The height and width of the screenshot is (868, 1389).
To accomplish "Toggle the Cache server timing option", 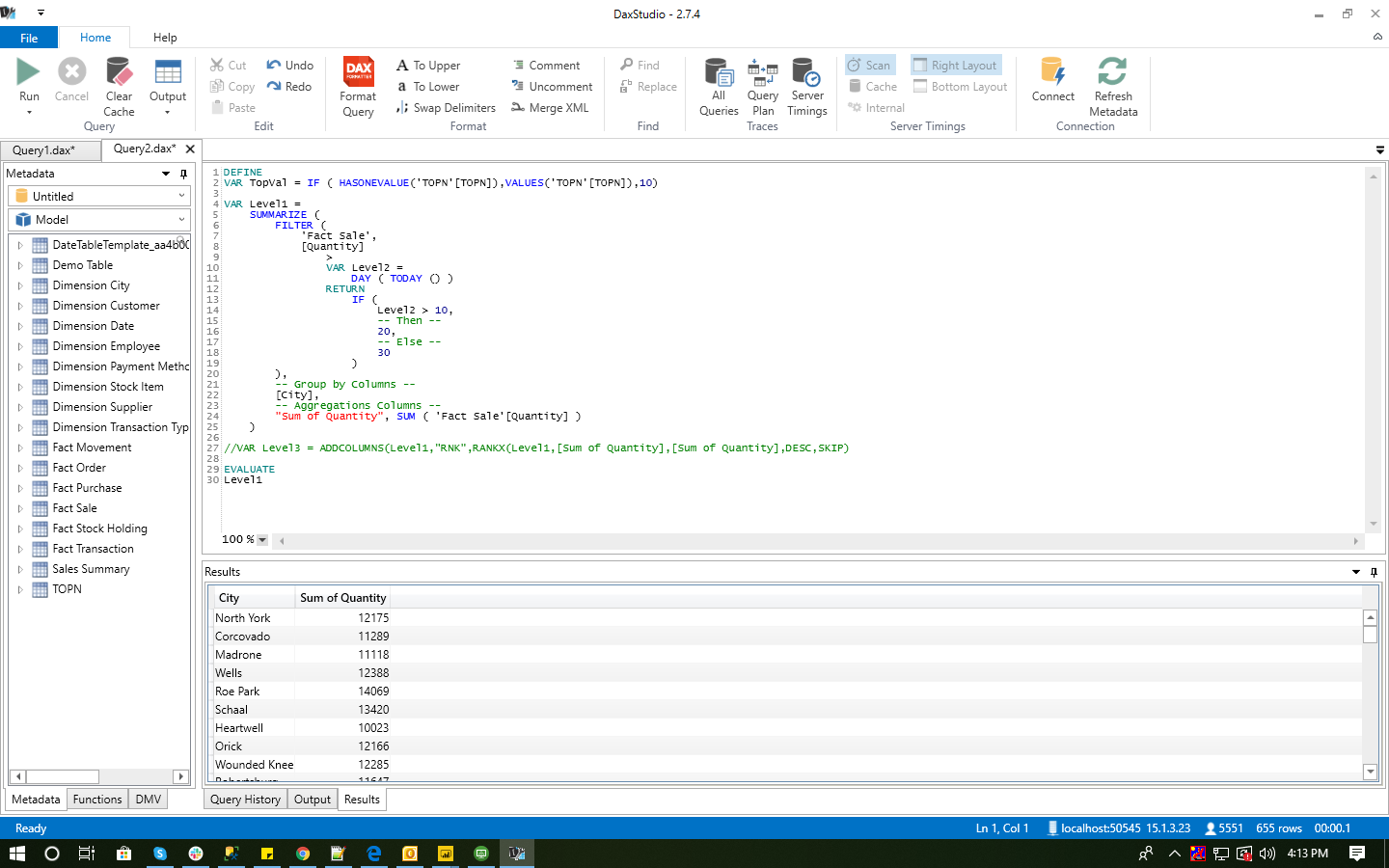I will click(x=873, y=87).
